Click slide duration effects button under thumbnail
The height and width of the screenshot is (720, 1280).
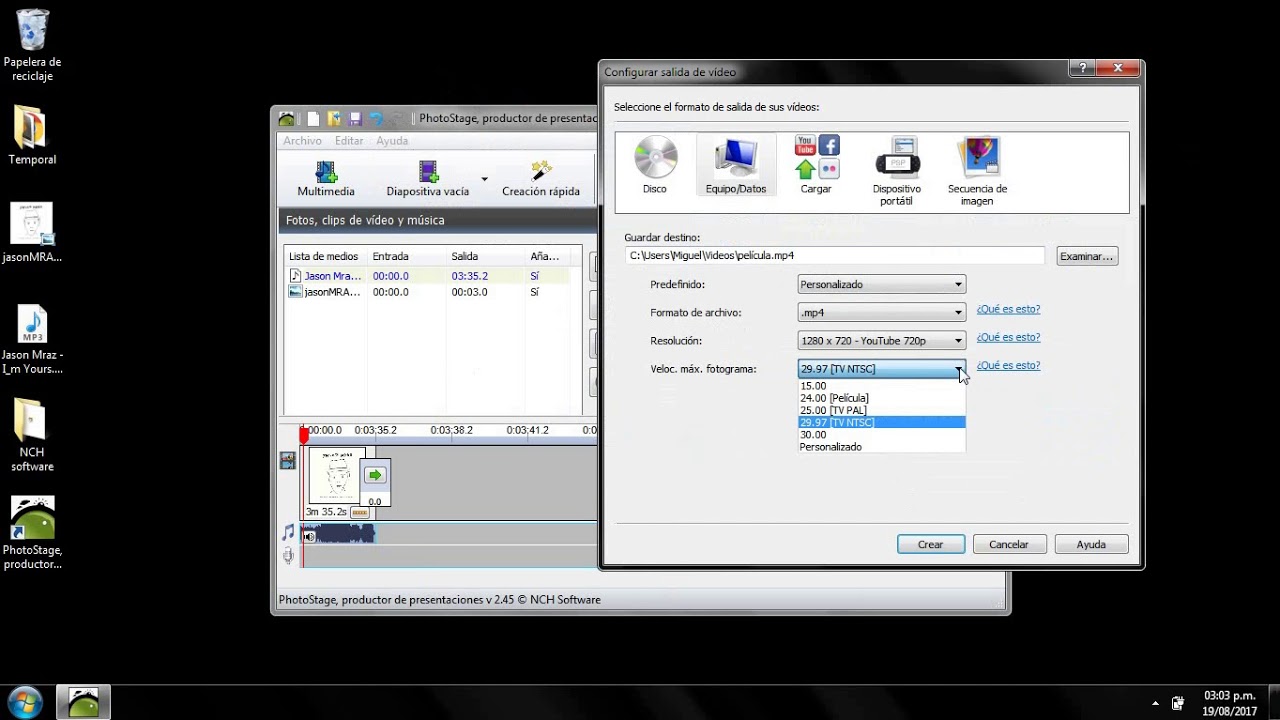tap(359, 512)
